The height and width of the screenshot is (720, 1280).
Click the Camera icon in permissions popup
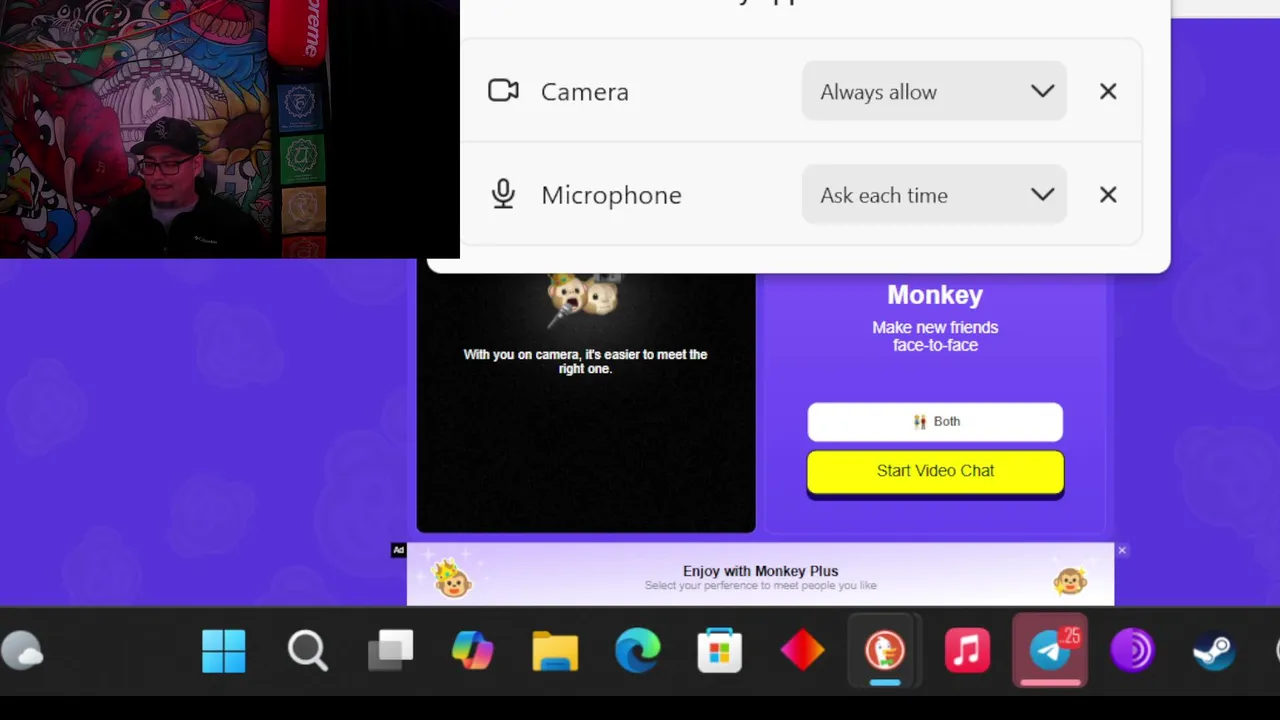pyautogui.click(x=503, y=91)
